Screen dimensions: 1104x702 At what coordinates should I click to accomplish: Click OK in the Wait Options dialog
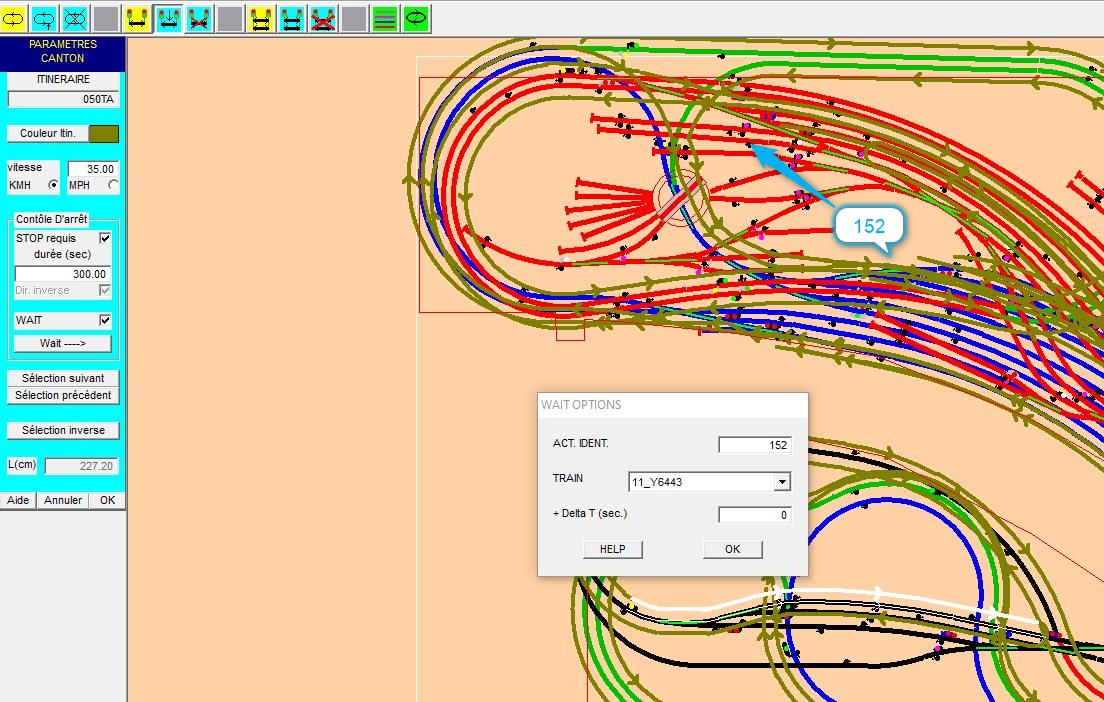732,549
